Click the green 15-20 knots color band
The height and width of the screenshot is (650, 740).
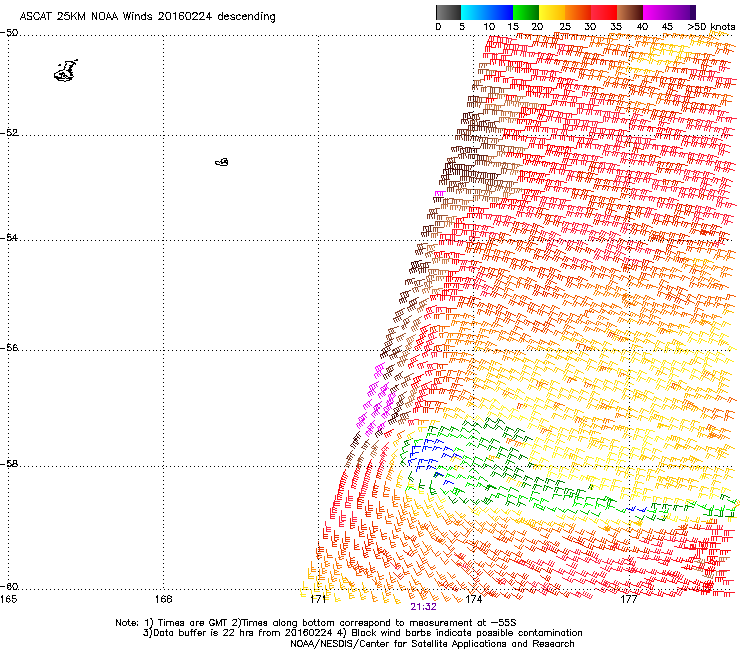[x=526, y=12]
